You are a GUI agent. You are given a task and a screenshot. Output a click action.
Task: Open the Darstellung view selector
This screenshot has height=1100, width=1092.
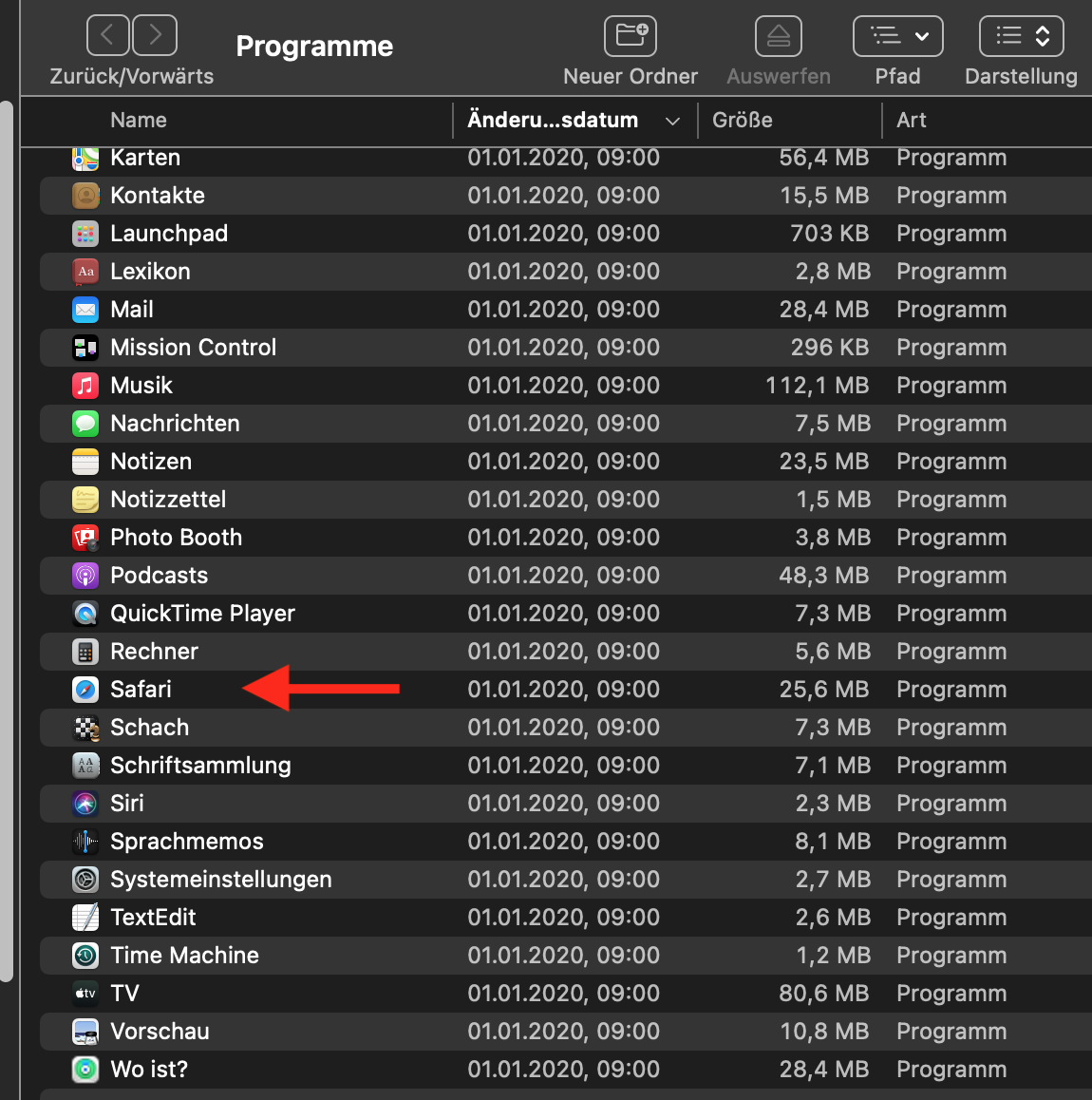pos(1021,36)
